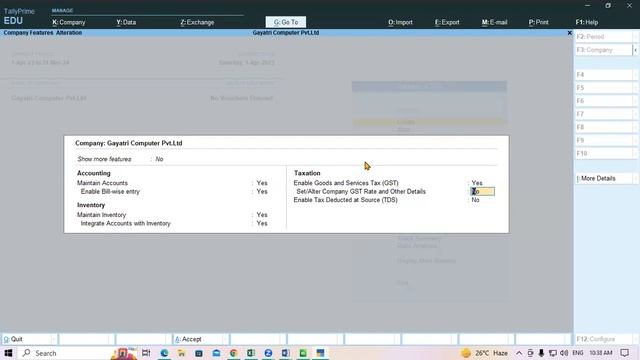
Task: Open the O: Import menu
Action: pos(400,22)
